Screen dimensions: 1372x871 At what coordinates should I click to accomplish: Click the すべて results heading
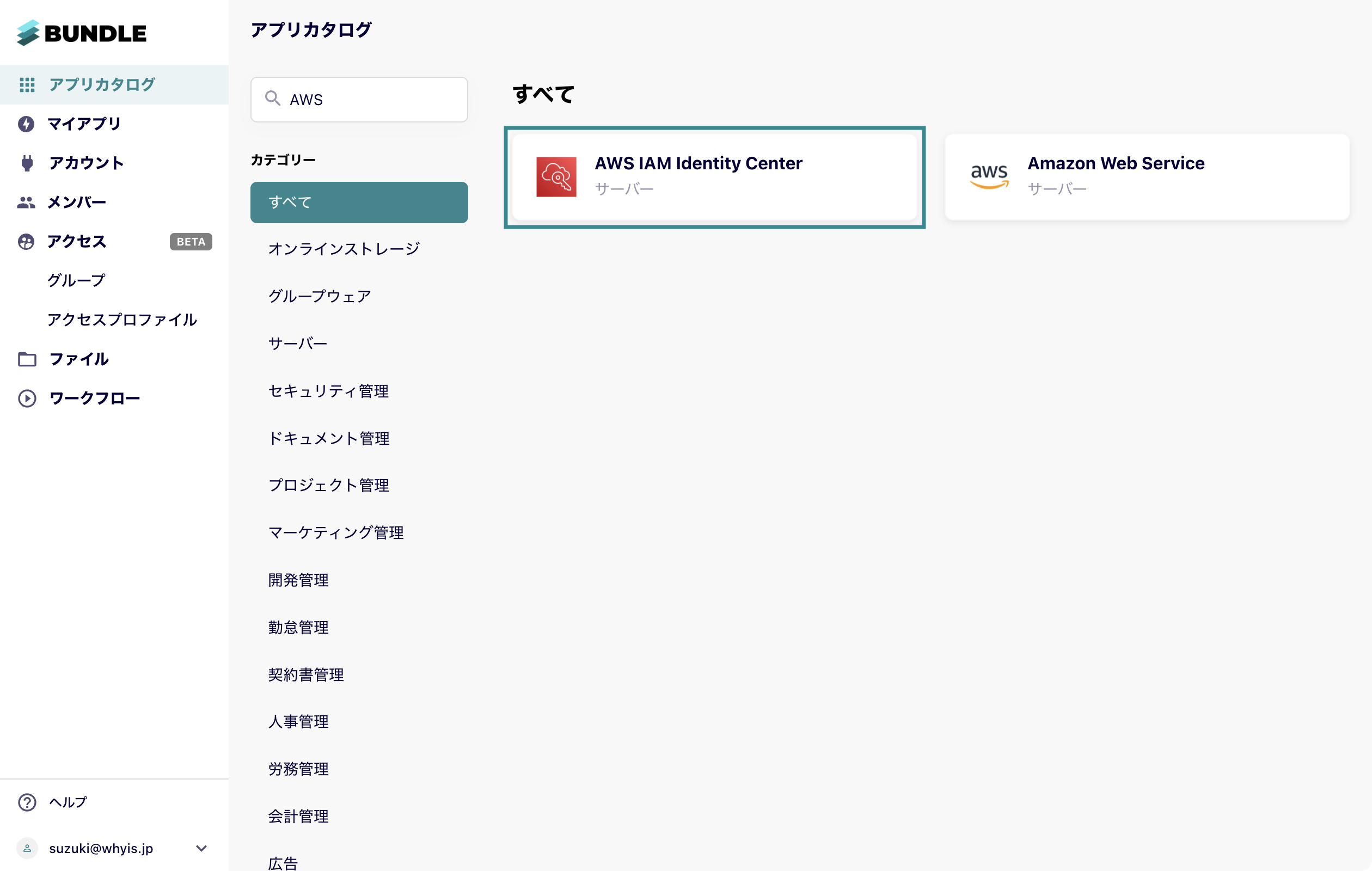click(x=543, y=95)
